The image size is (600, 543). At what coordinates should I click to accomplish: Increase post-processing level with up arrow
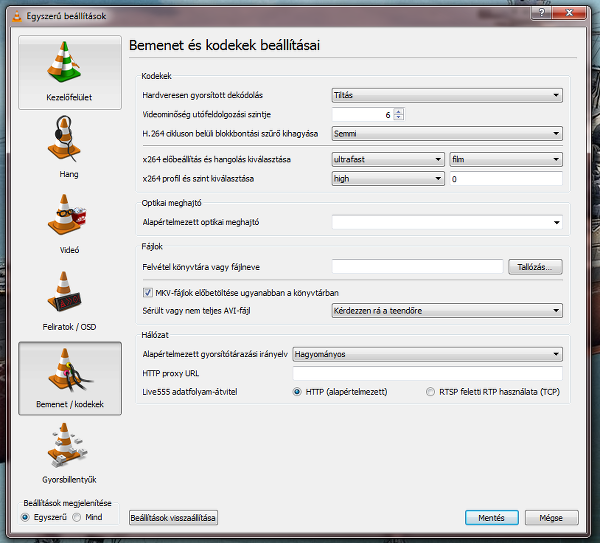399,112
